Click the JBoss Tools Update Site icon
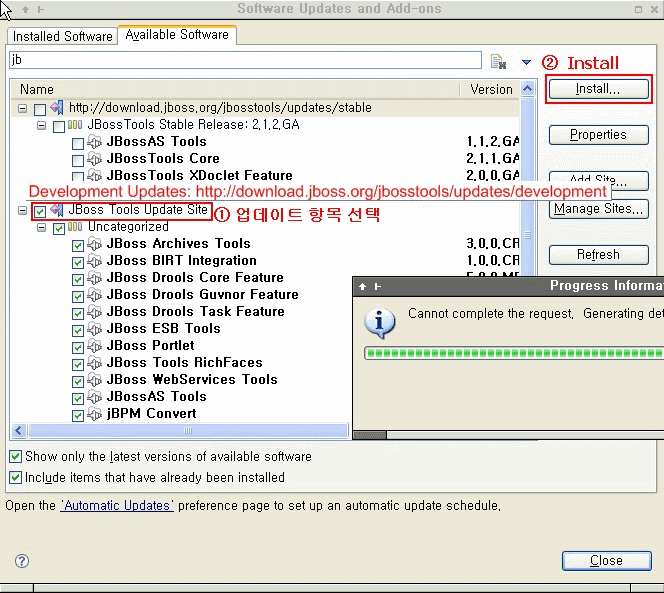 (x=57, y=210)
